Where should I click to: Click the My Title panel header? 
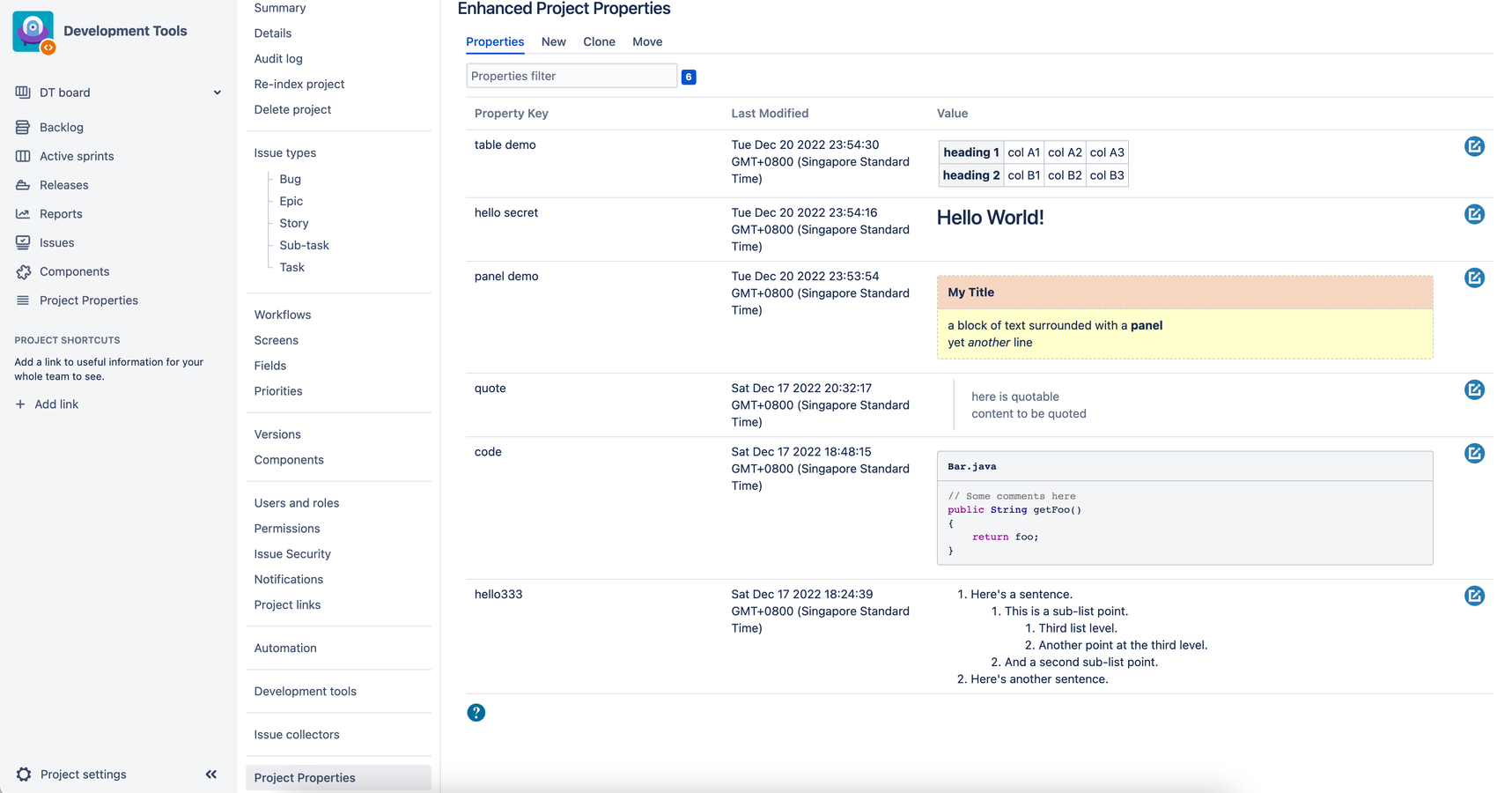coord(1184,293)
